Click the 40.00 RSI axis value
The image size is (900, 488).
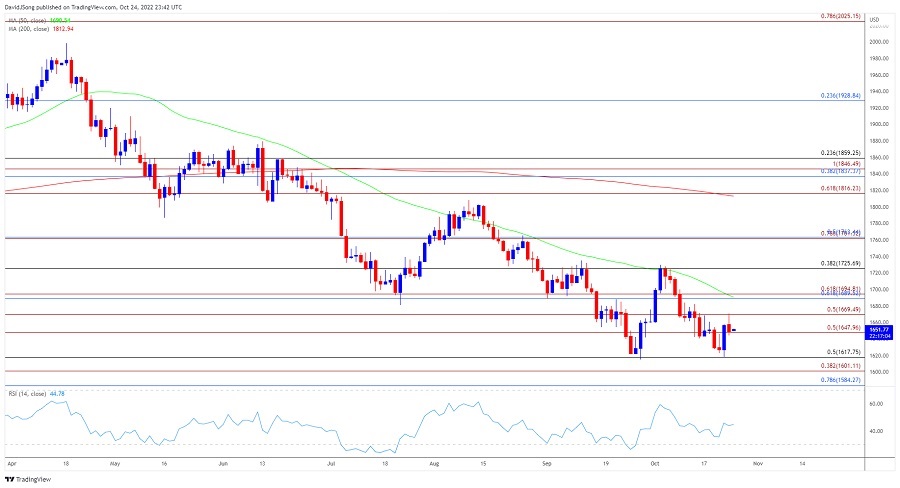tap(876, 431)
